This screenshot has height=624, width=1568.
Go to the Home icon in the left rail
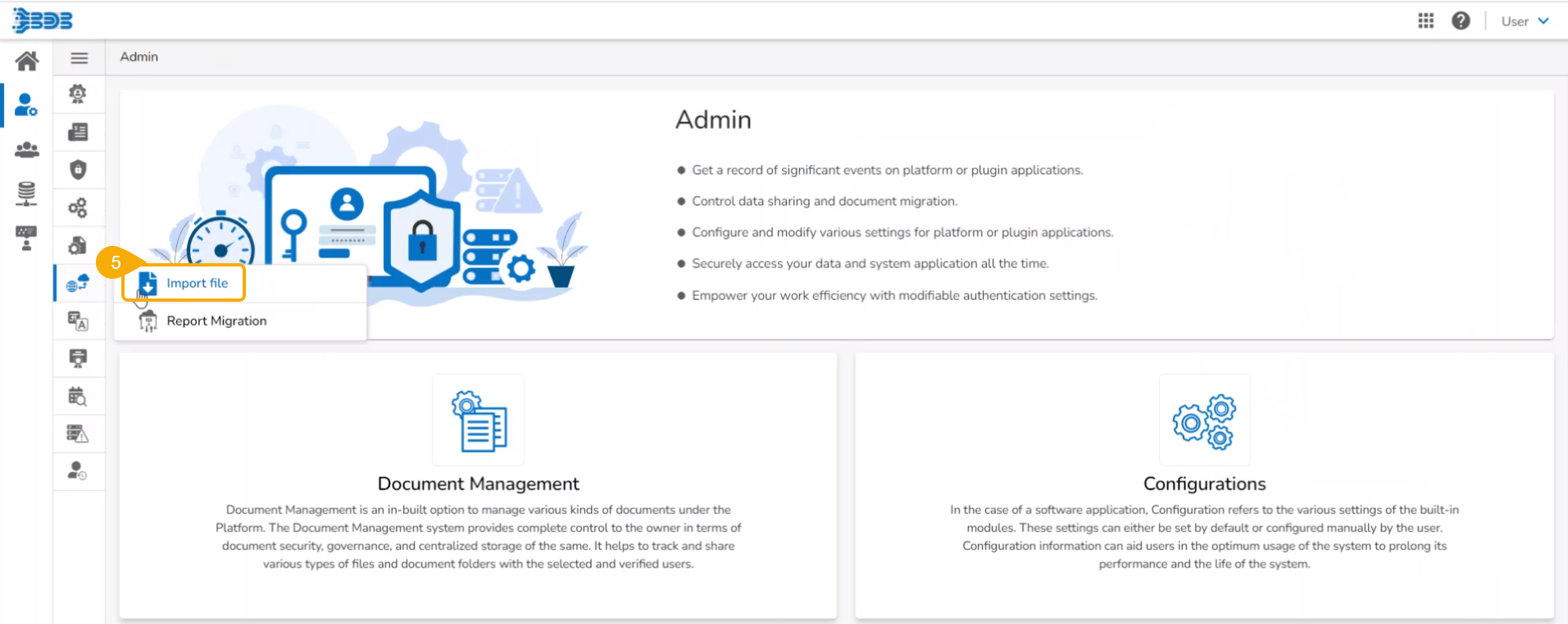(x=26, y=61)
